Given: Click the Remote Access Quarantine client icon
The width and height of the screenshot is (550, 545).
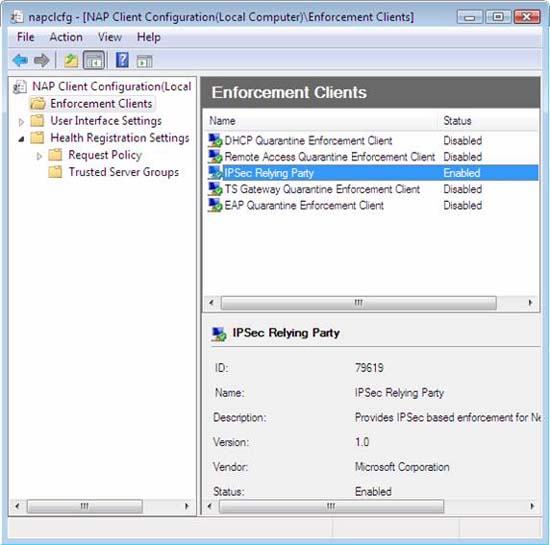Looking at the screenshot, I should (215, 156).
